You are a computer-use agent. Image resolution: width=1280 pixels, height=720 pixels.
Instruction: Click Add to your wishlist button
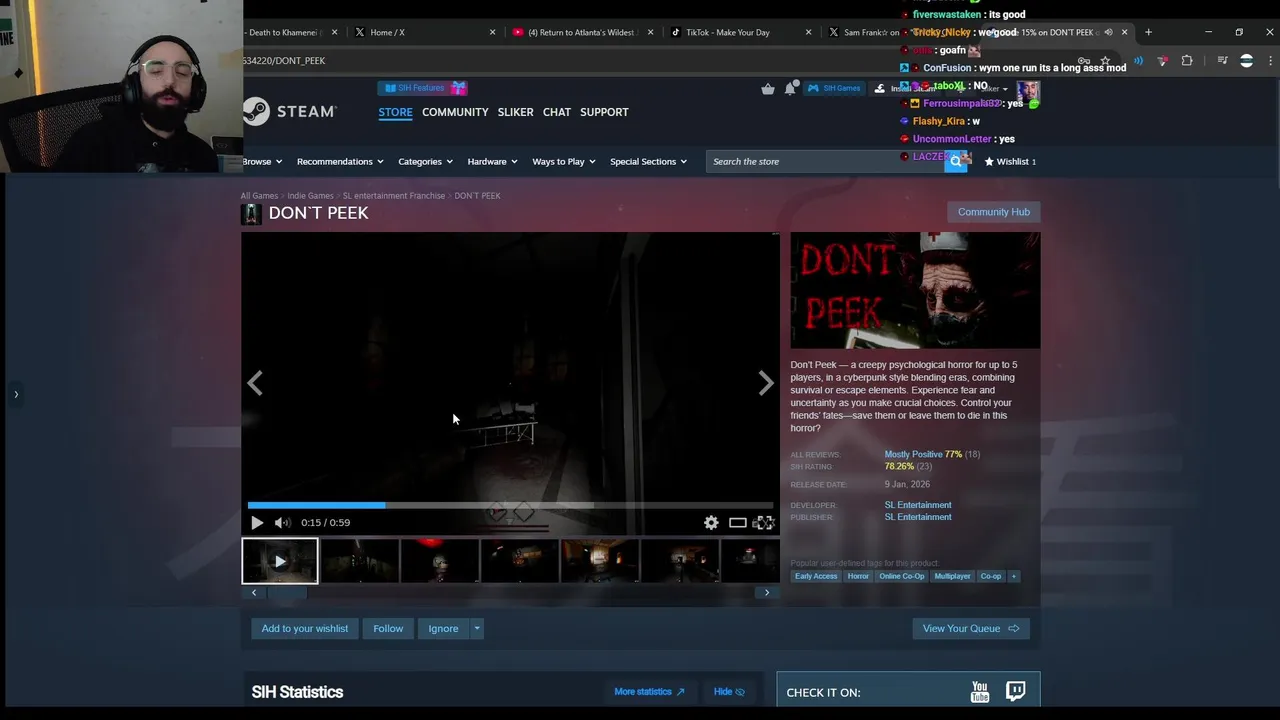click(x=305, y=628)
